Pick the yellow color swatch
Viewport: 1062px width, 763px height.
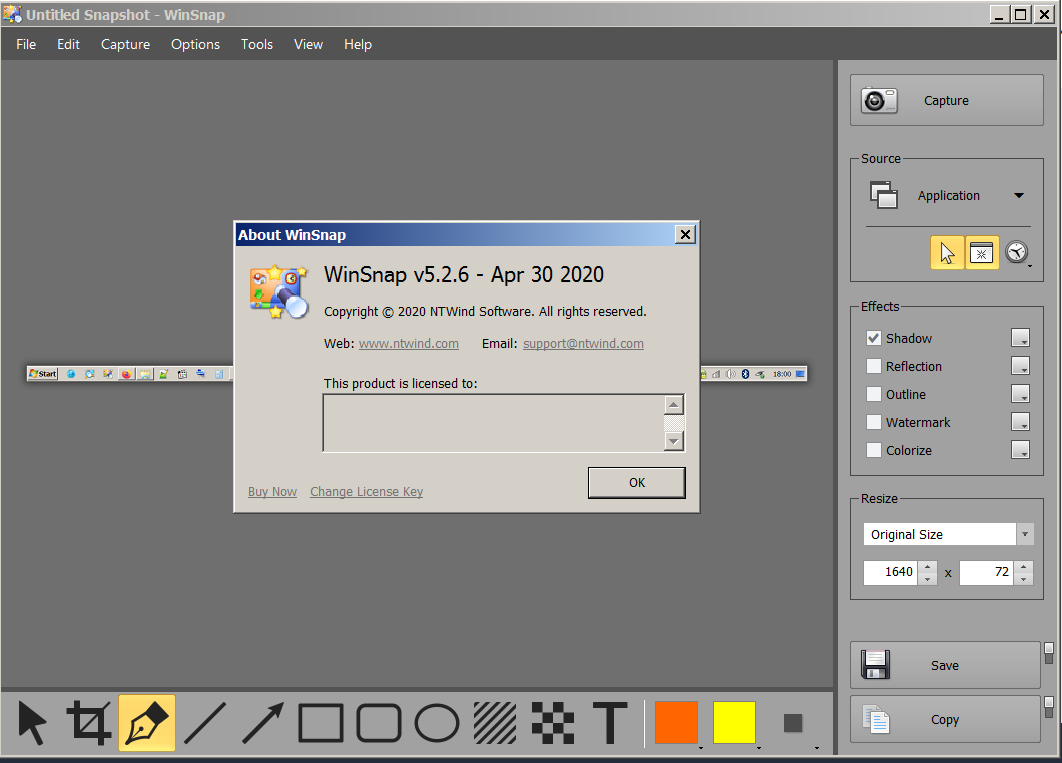(734, 722)
